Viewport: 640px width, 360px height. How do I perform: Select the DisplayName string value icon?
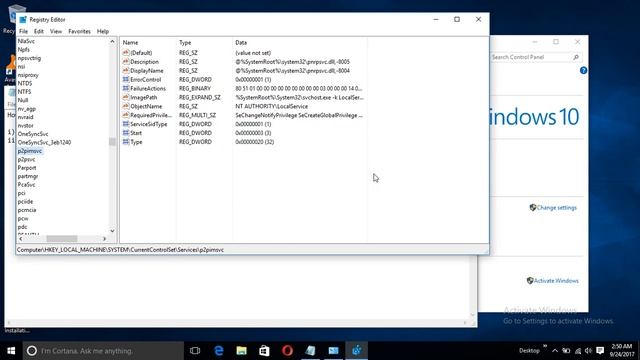[126, 71]
